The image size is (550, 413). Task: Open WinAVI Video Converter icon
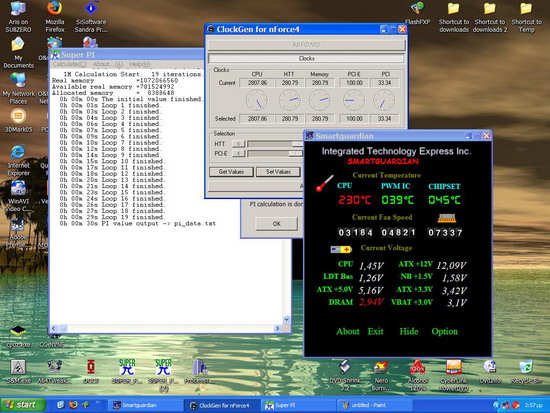[18, 196]
